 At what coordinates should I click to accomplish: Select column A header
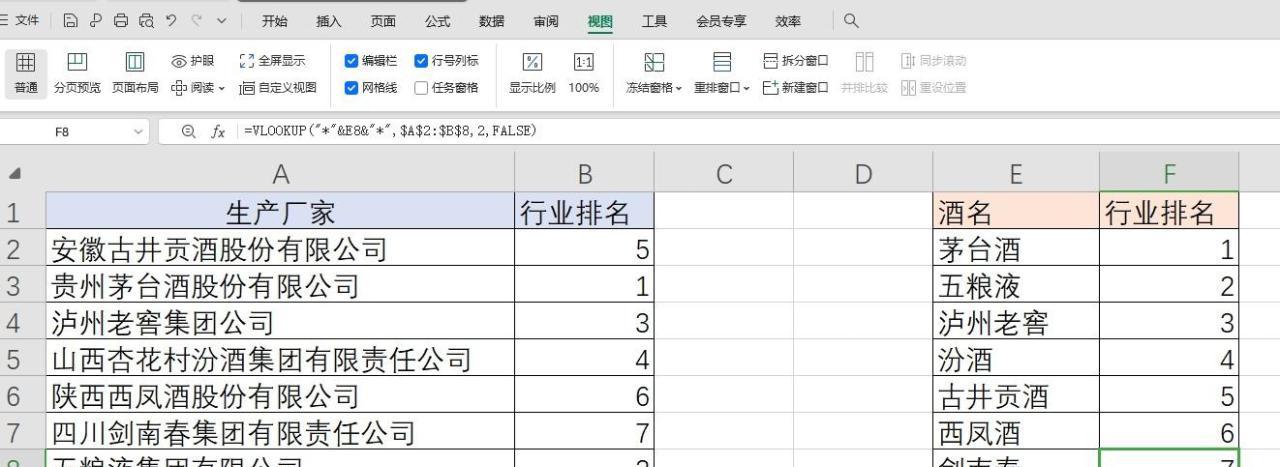(281, 174)
